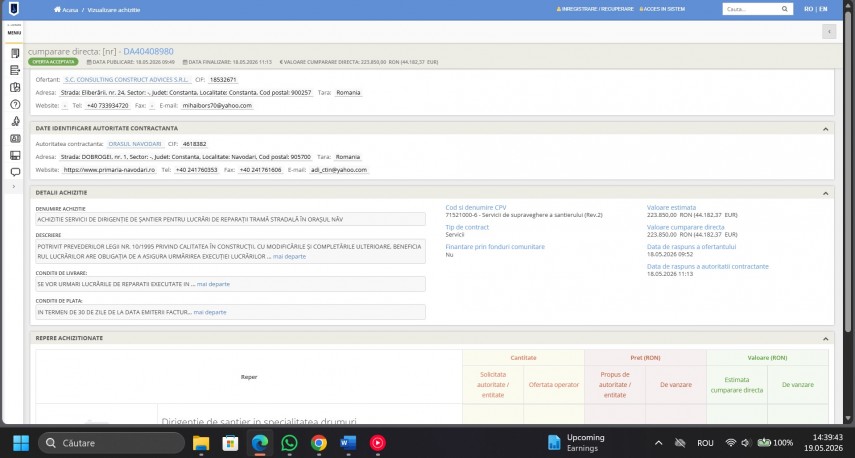Open Google Chrome from the taskbar
855x458 pixels.
[x=318, y=443]
